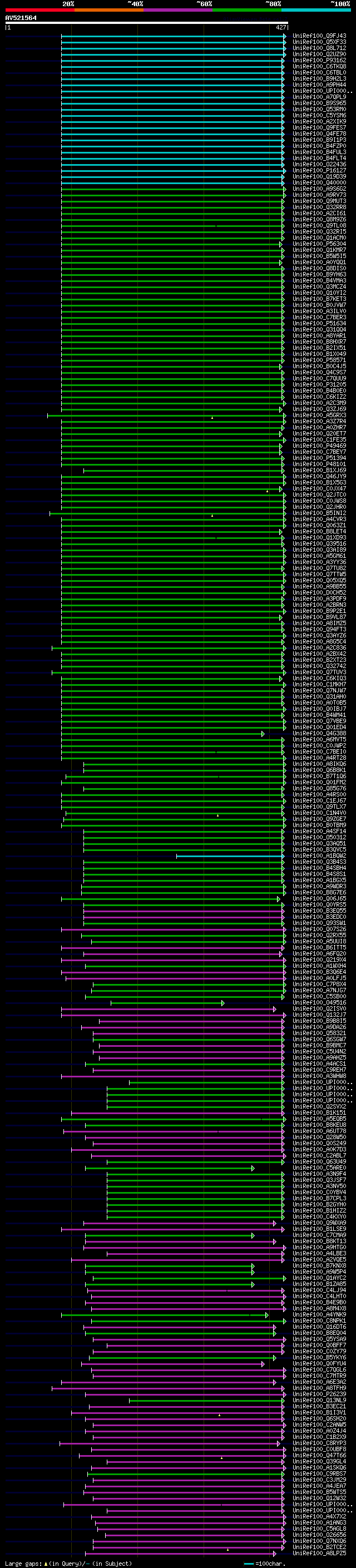Select label UniRef100_Q19D39
Image resolution: width=356 pixels, height=1568 pixels.
pos(319,176)
